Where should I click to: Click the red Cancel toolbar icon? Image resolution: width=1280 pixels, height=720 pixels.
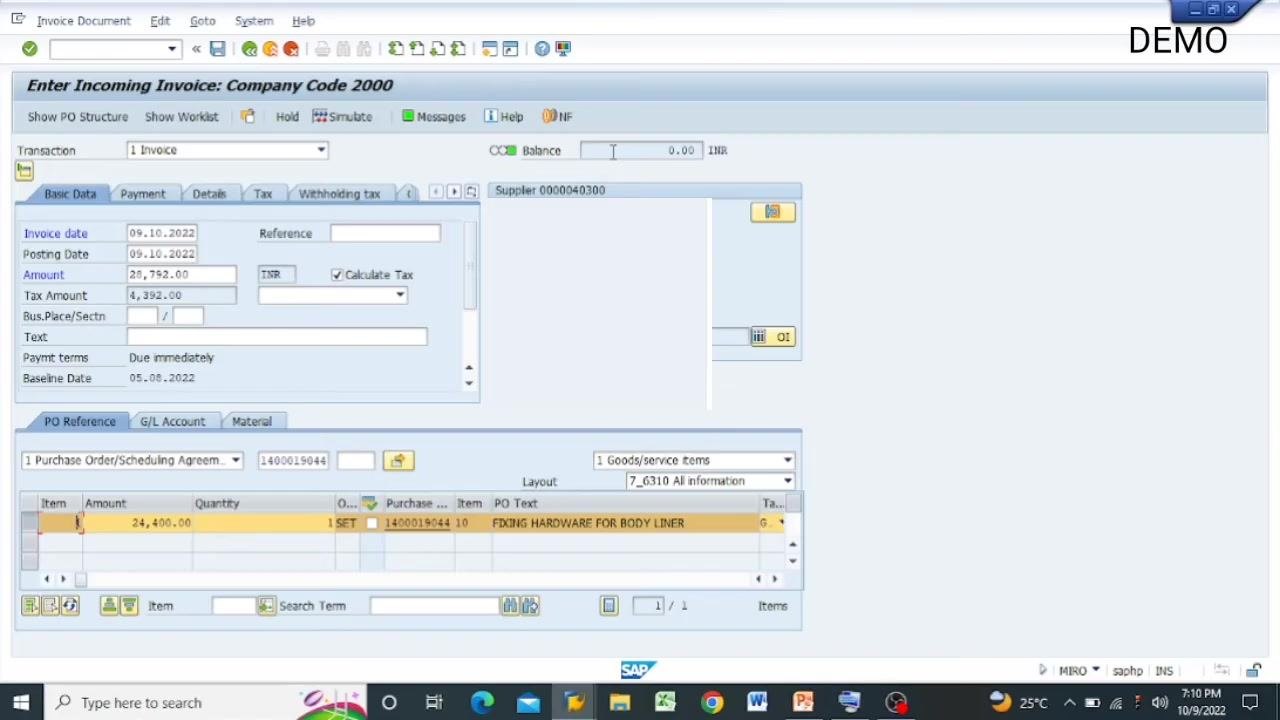point(291,49)
